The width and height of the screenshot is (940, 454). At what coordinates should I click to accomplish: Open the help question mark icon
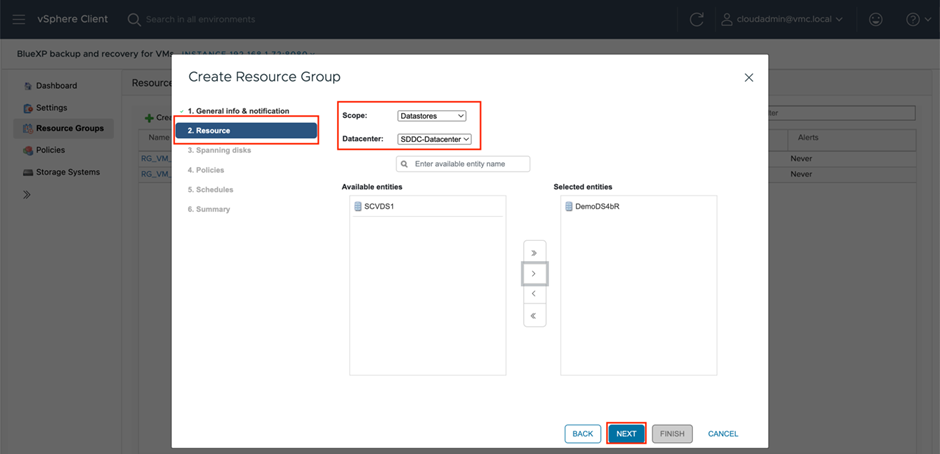click(x=912, y=19)
